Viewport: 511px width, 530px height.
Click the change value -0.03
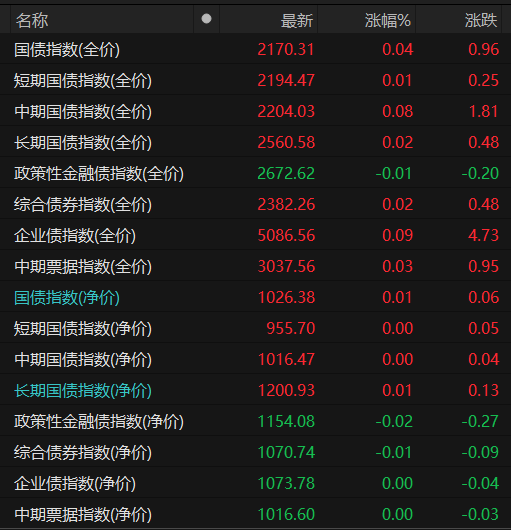480,514
